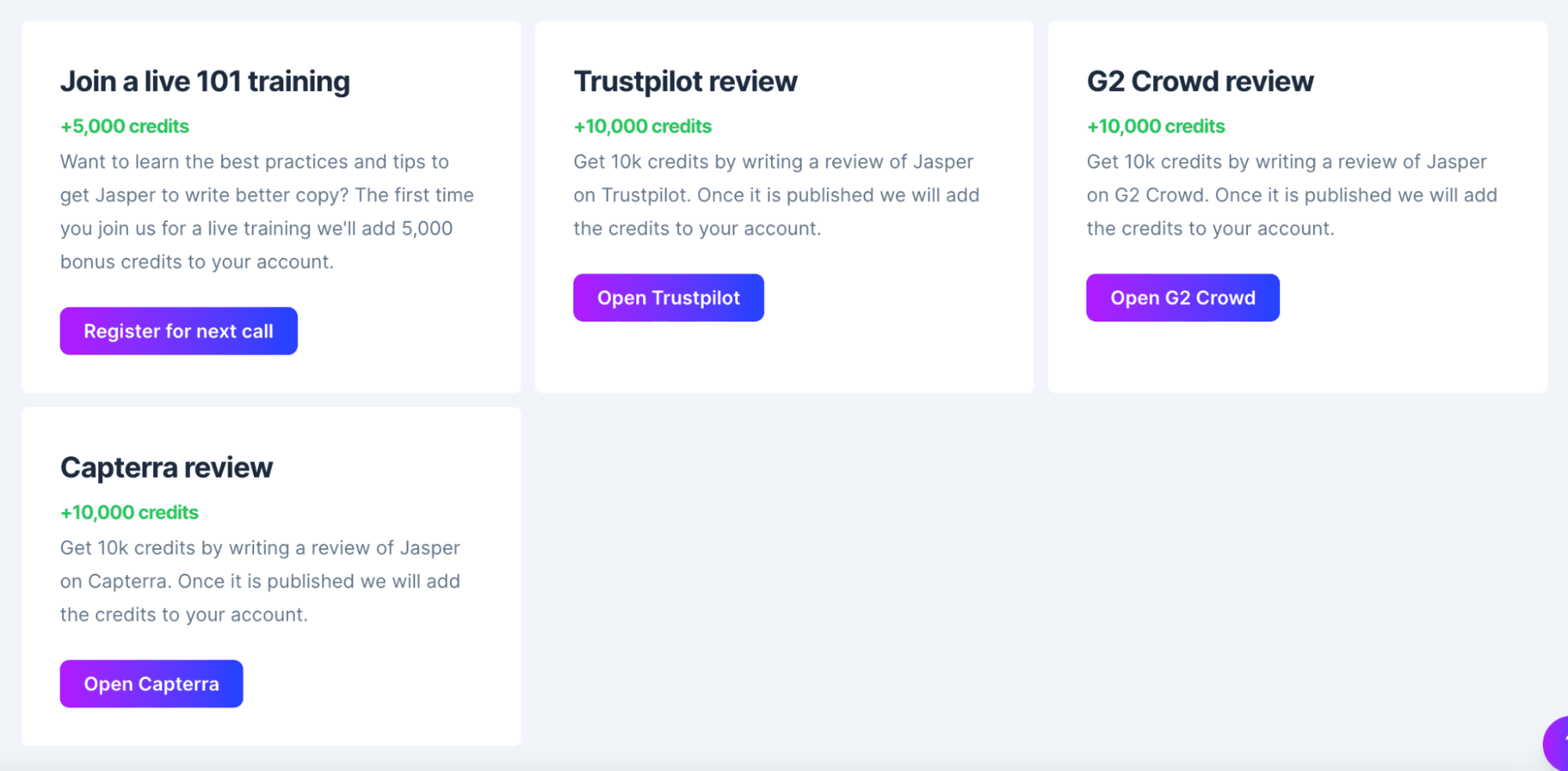Click the live training description text
Screen dimensions: 1568x771
[x=267, y=212]
